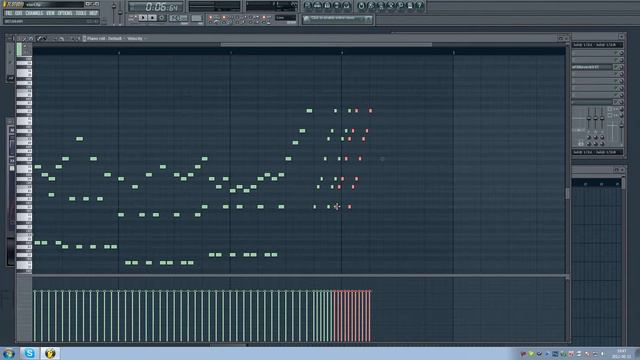The height and width of the screenshot is (360, 640).
Task: Click the question-mark help icon
Action: 419,5
